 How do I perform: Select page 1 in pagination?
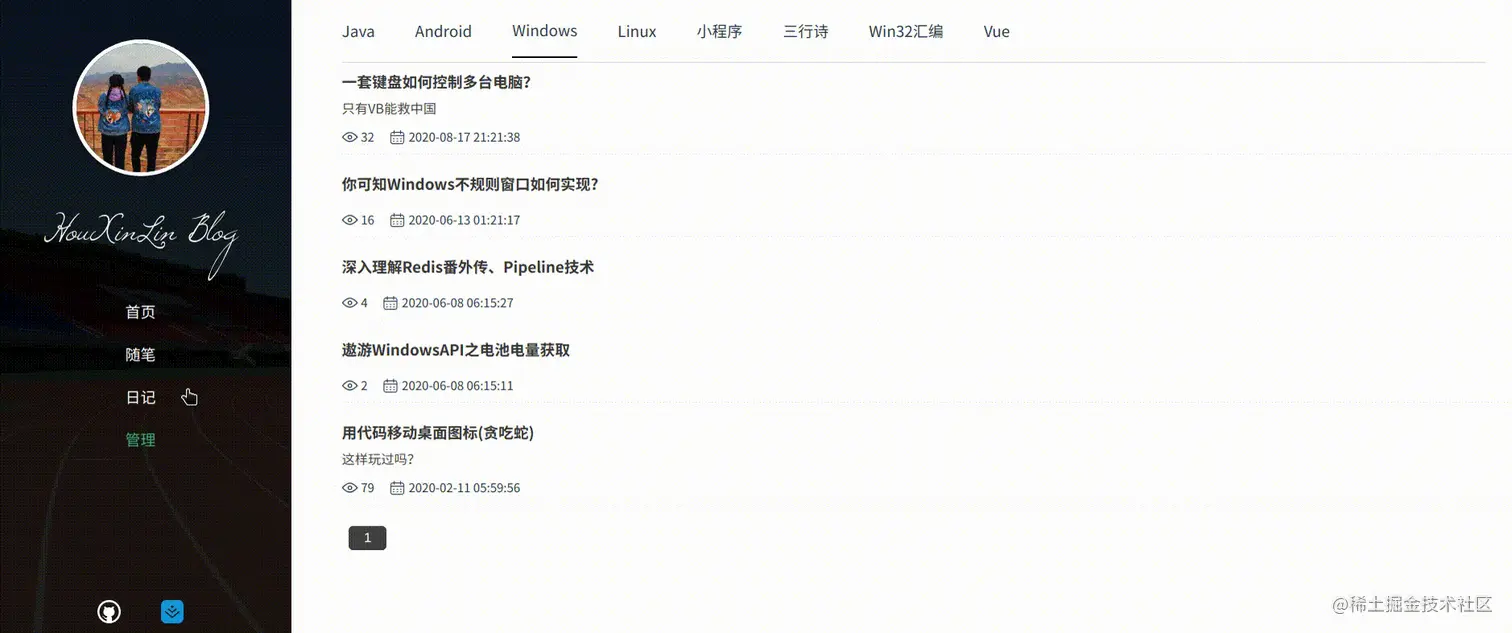(x=367, y=537)
